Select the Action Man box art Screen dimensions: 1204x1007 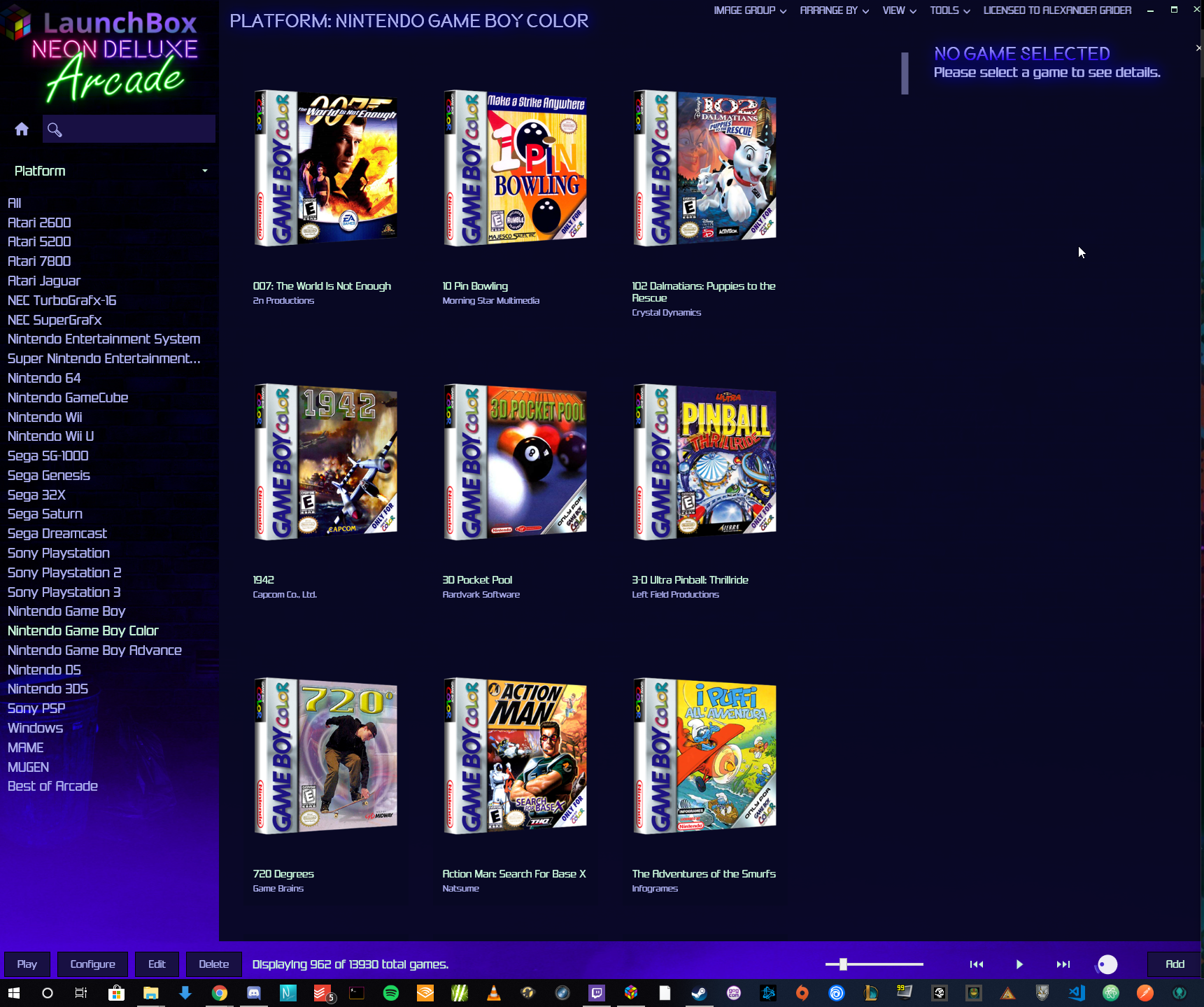516,756
